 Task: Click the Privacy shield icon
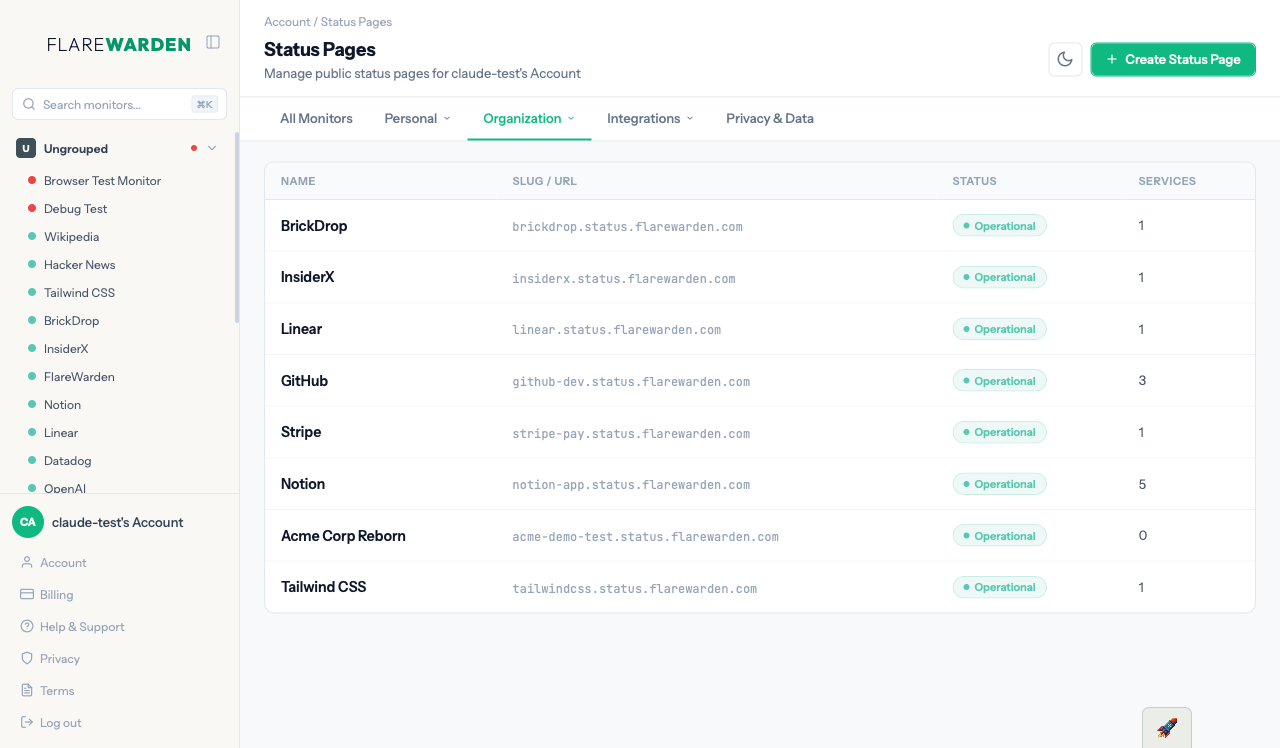click(28, 659)
